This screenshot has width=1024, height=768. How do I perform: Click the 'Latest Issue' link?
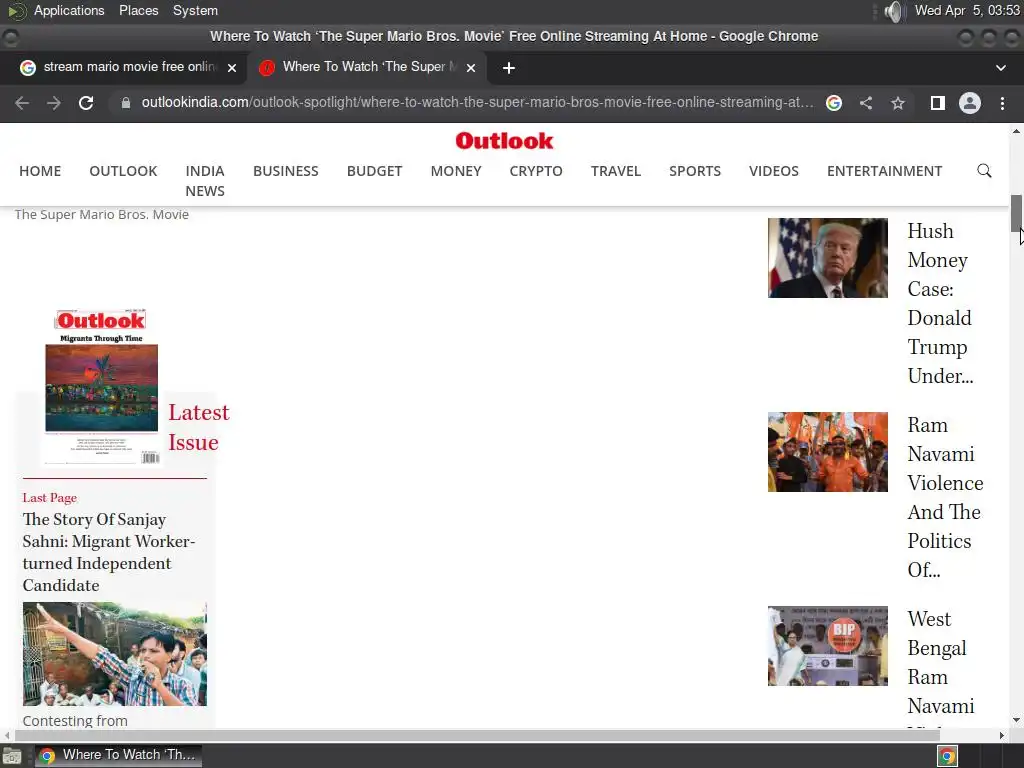pyautogui.click(x=199, y=427)
